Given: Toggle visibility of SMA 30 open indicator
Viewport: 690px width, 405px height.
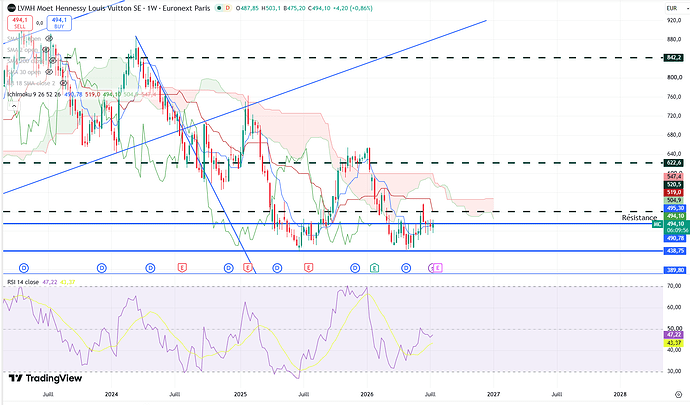Looking at the screenshot, I should click(x=49, y=72).
